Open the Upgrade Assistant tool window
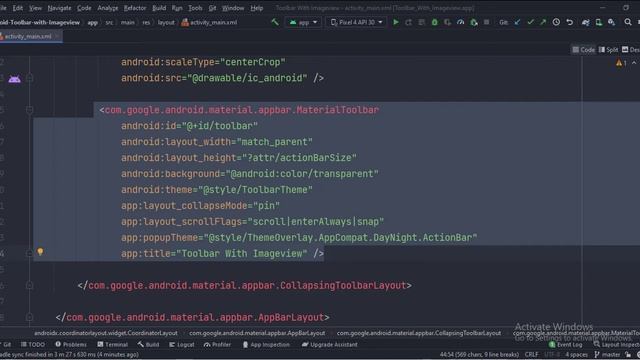 pos(329,344)
